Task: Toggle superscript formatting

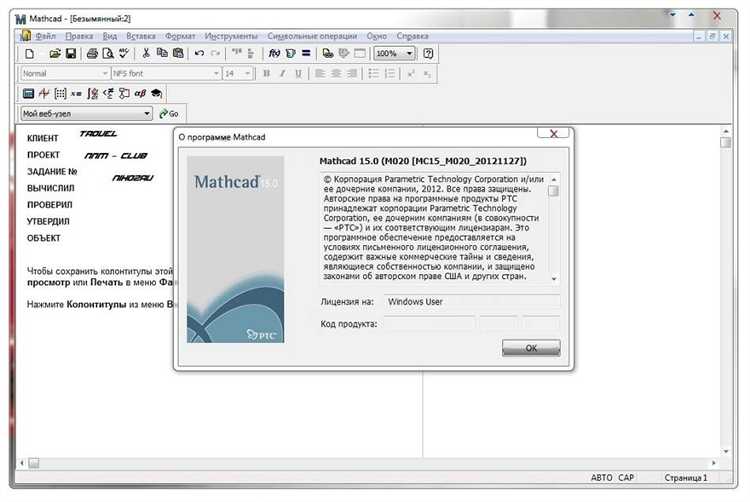Action: click(x=411, y=73)
